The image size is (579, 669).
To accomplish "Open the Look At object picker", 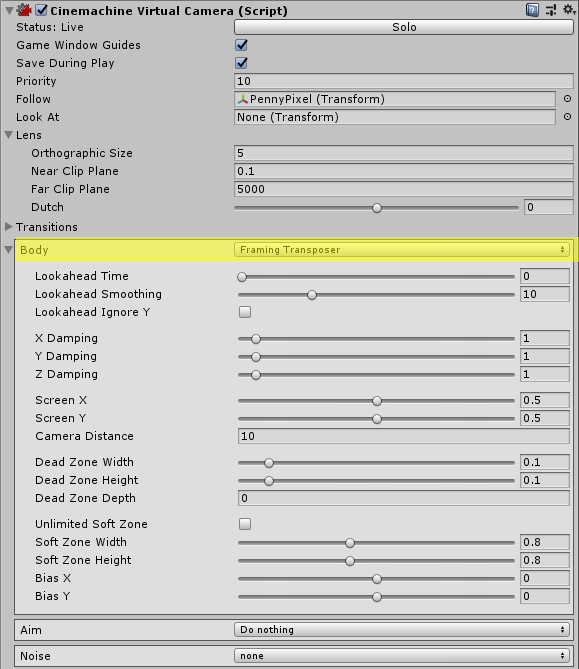I will tap(567, 116).
